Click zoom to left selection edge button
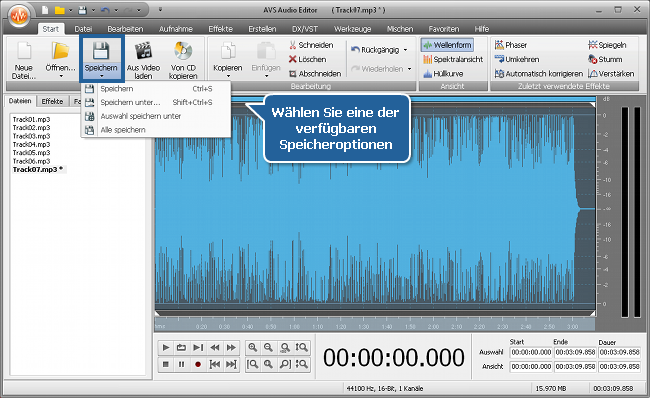This screenshot has width=650, height=398. (252, 364)
